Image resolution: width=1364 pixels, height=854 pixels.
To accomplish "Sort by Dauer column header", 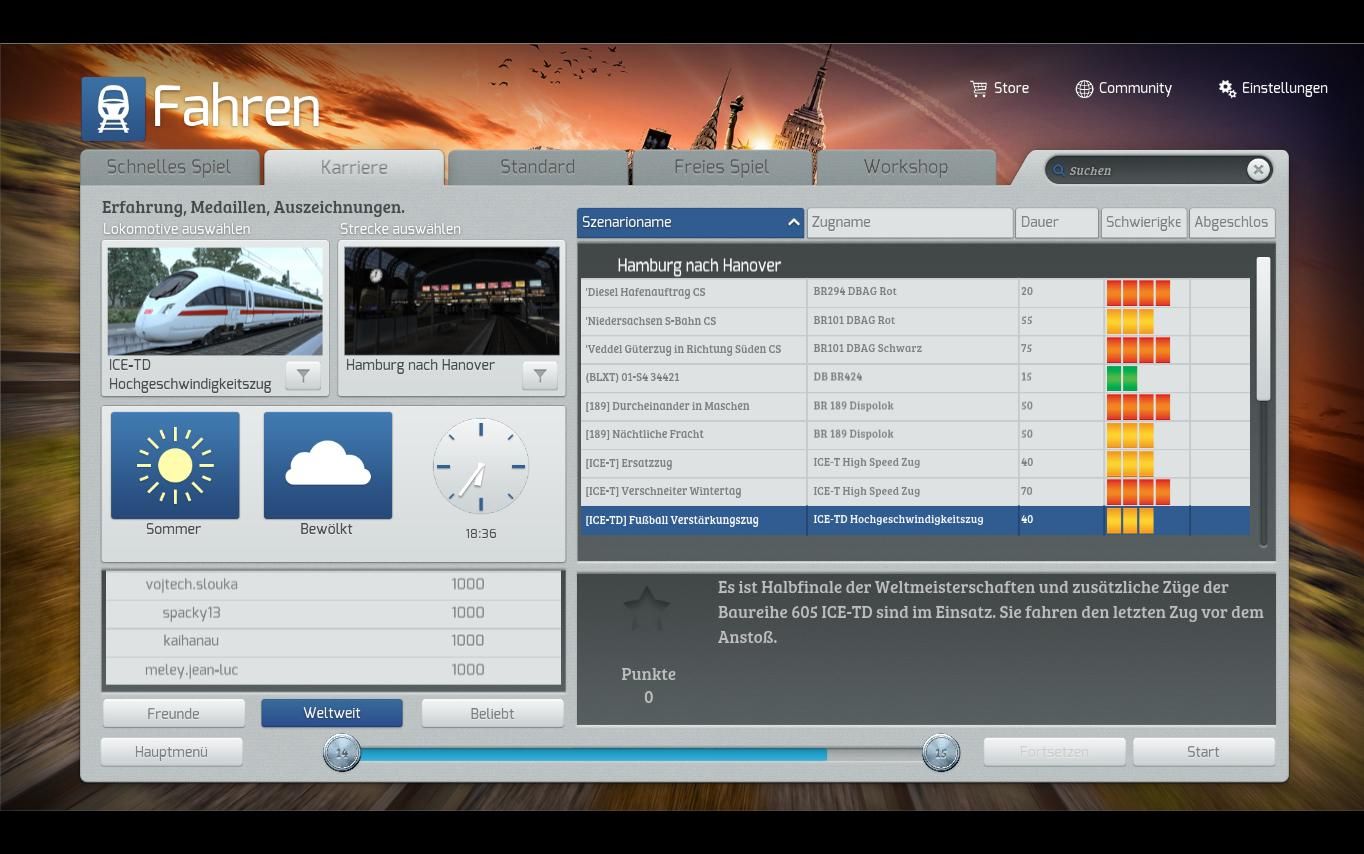I will tap(1057, 223).
